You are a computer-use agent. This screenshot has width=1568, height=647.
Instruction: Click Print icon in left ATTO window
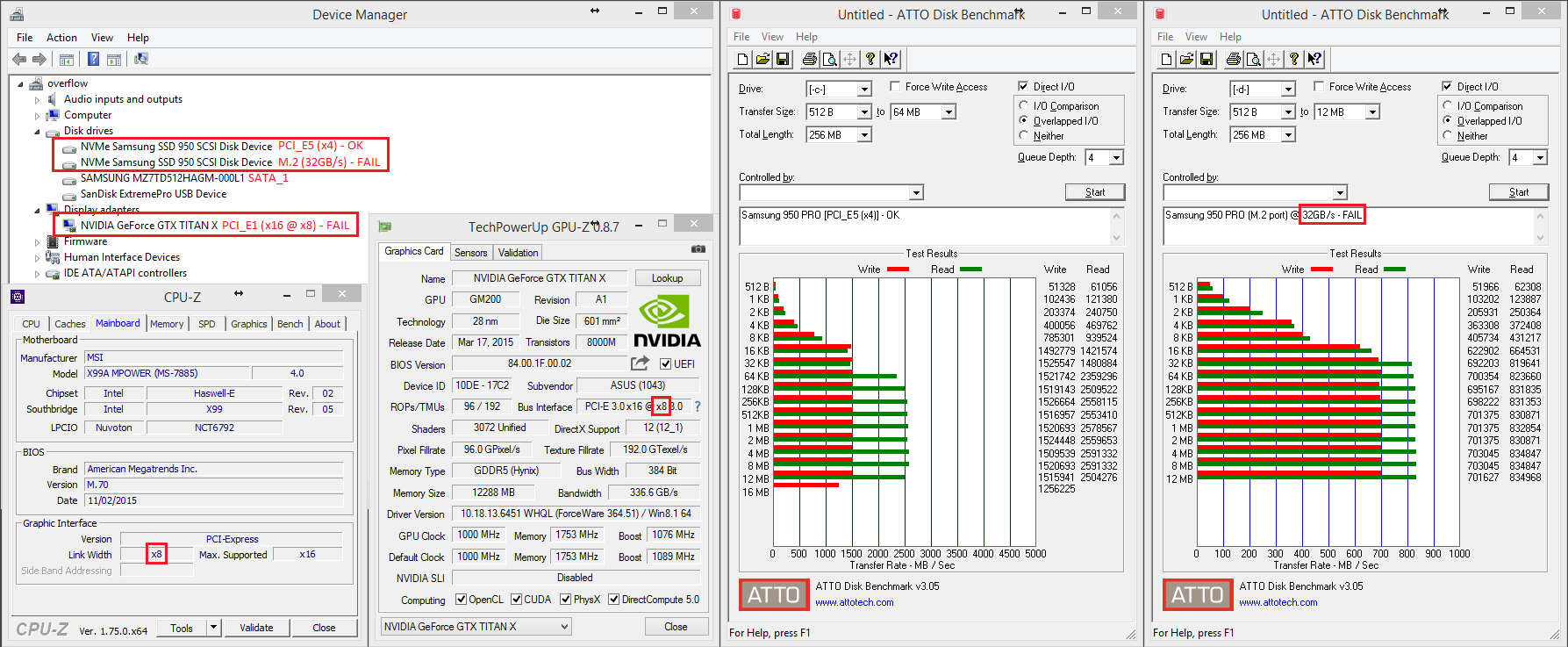(809, 59)
